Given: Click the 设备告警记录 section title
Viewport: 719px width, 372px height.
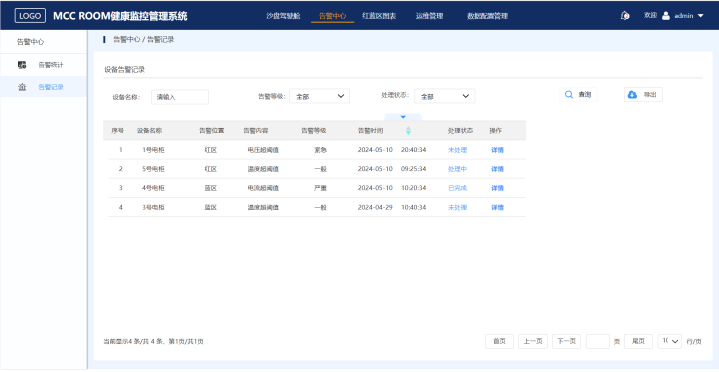Looking at the screenshot, I should [124, 70].
